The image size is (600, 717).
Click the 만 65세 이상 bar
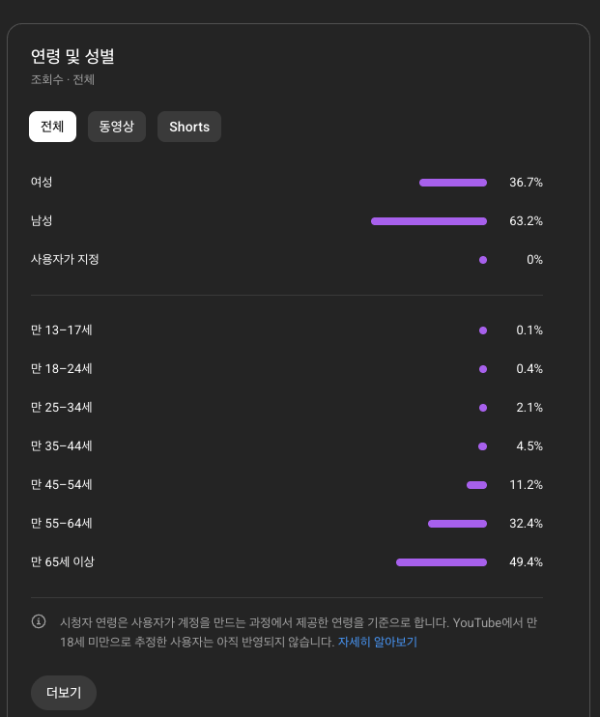coord(441,562)
